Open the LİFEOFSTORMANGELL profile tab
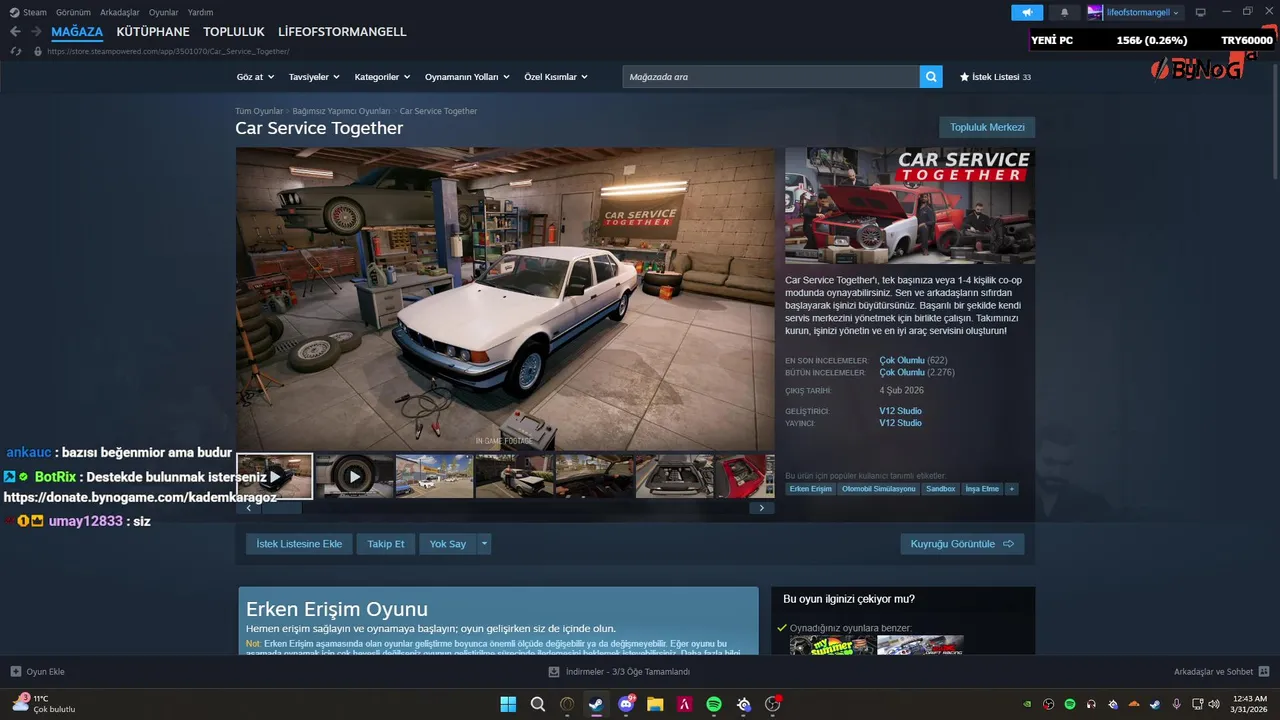The image size is (1280, 720). 342,32
